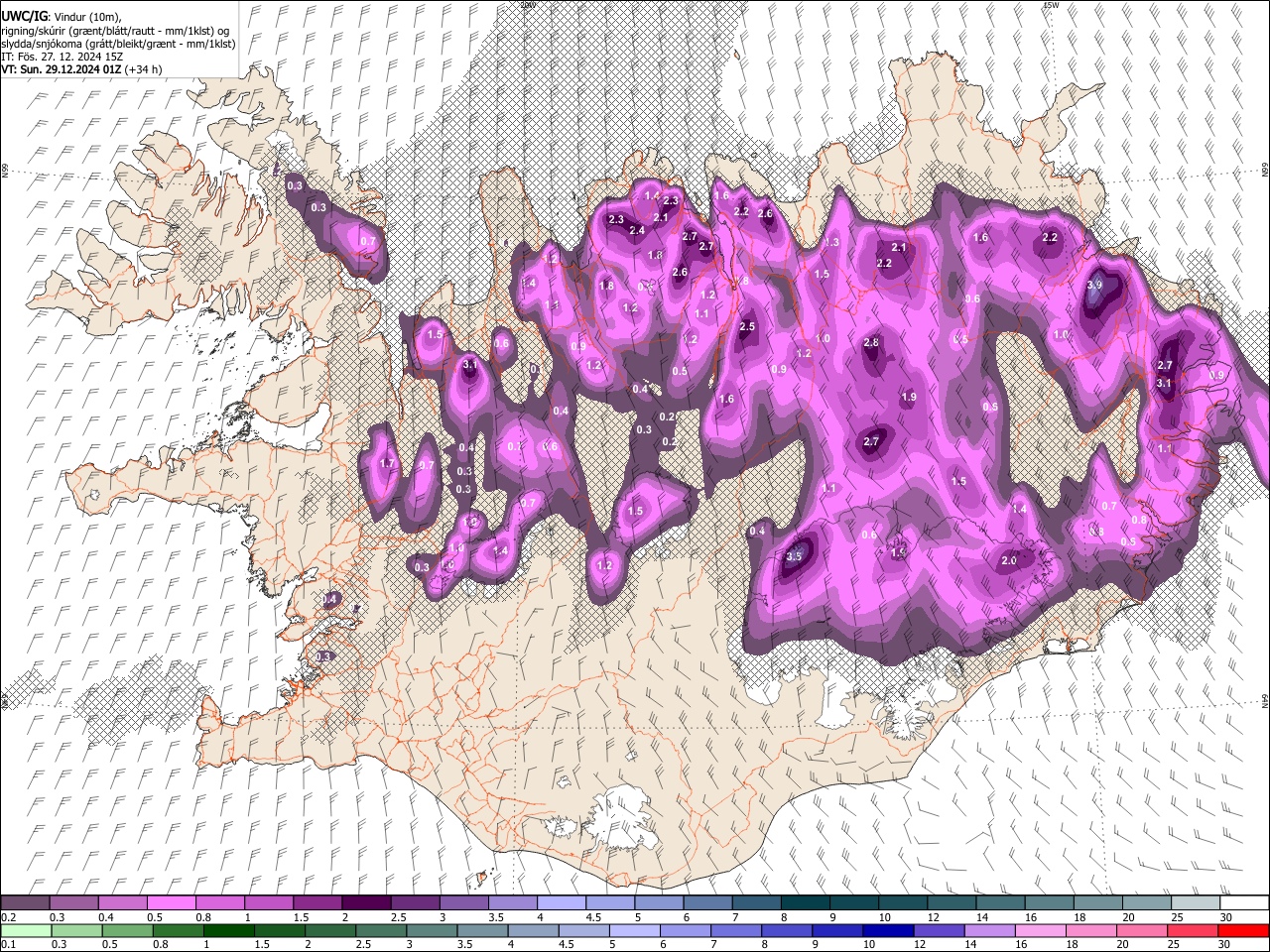Pick the upper scale swatch between 4 and 4.5

point(561,903)
